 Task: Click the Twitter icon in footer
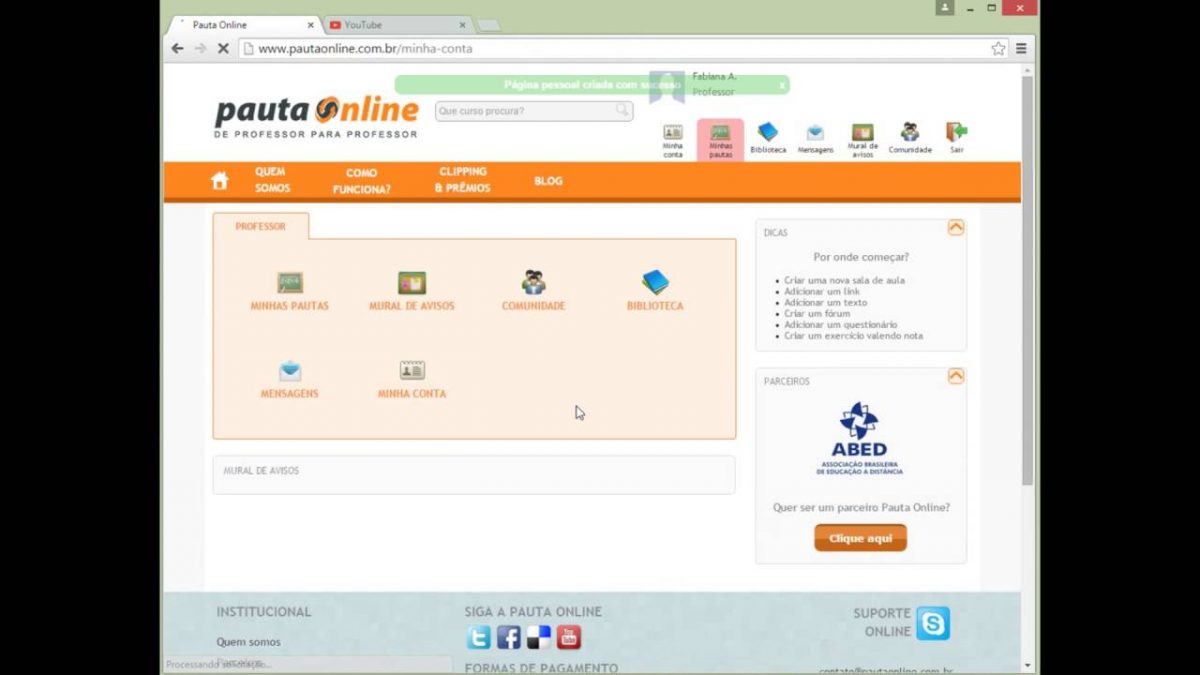point(479,638)
